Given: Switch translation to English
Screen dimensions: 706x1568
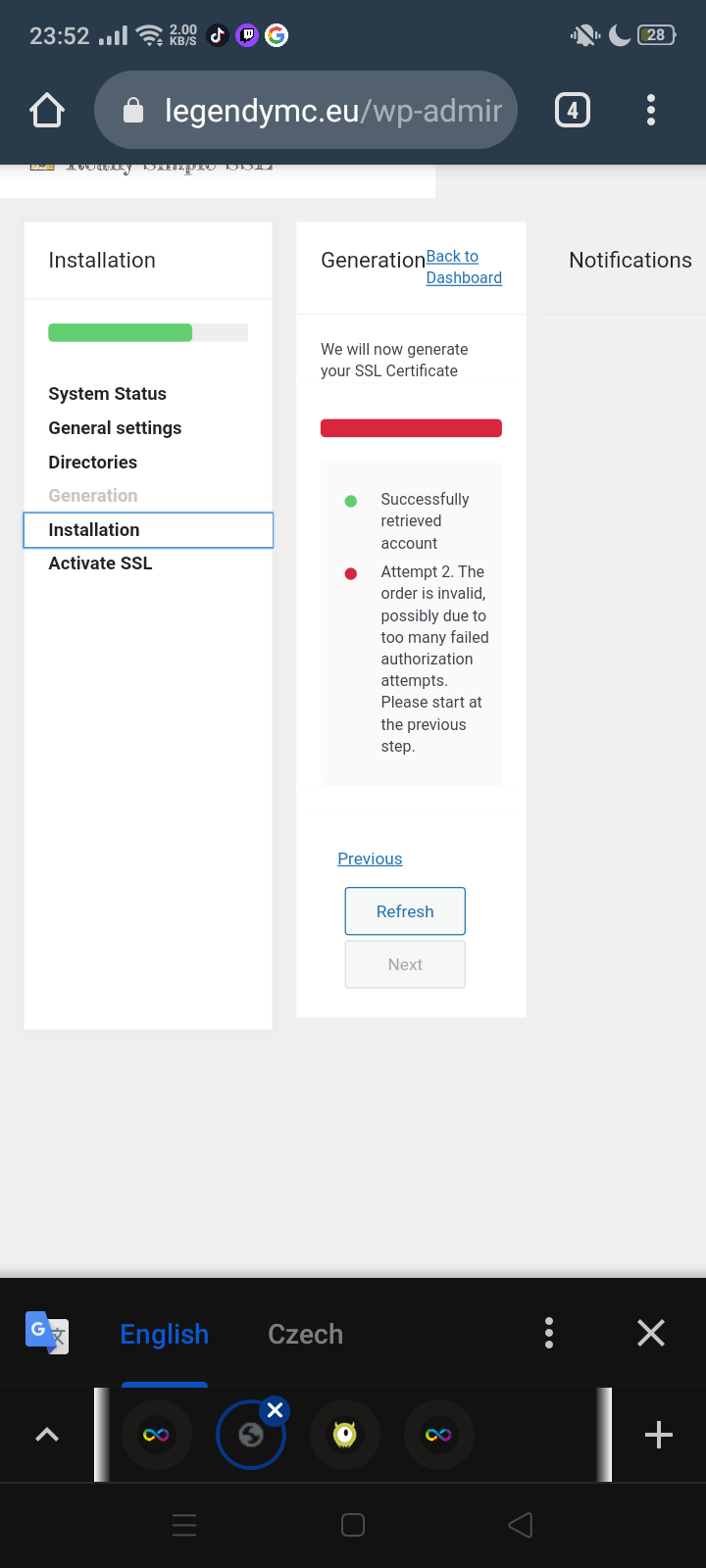Looking at the screenshot, I should pos(165,1335).
